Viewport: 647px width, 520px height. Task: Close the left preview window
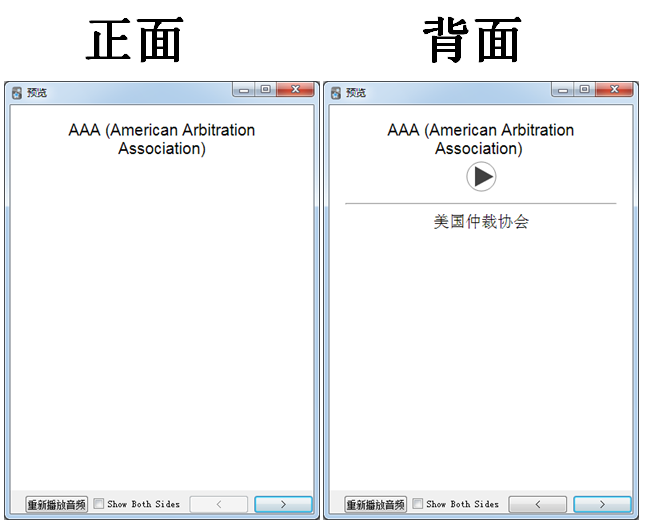(x=295, y=90)
